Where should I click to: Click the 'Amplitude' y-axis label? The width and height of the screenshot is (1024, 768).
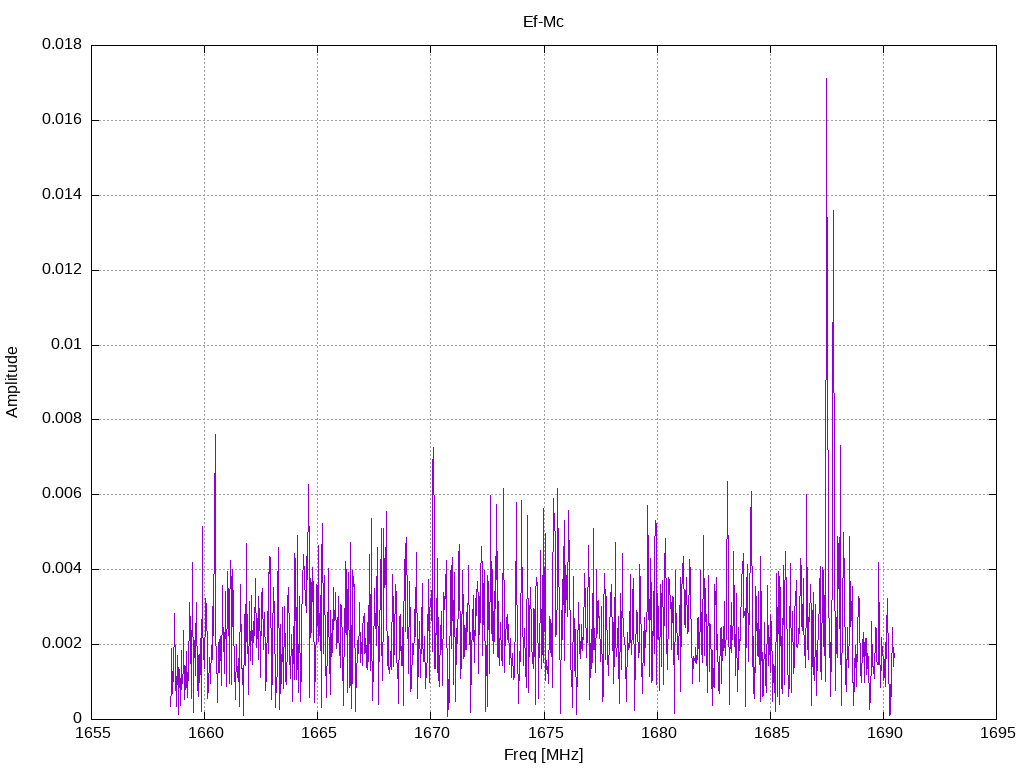click(12, 382)
